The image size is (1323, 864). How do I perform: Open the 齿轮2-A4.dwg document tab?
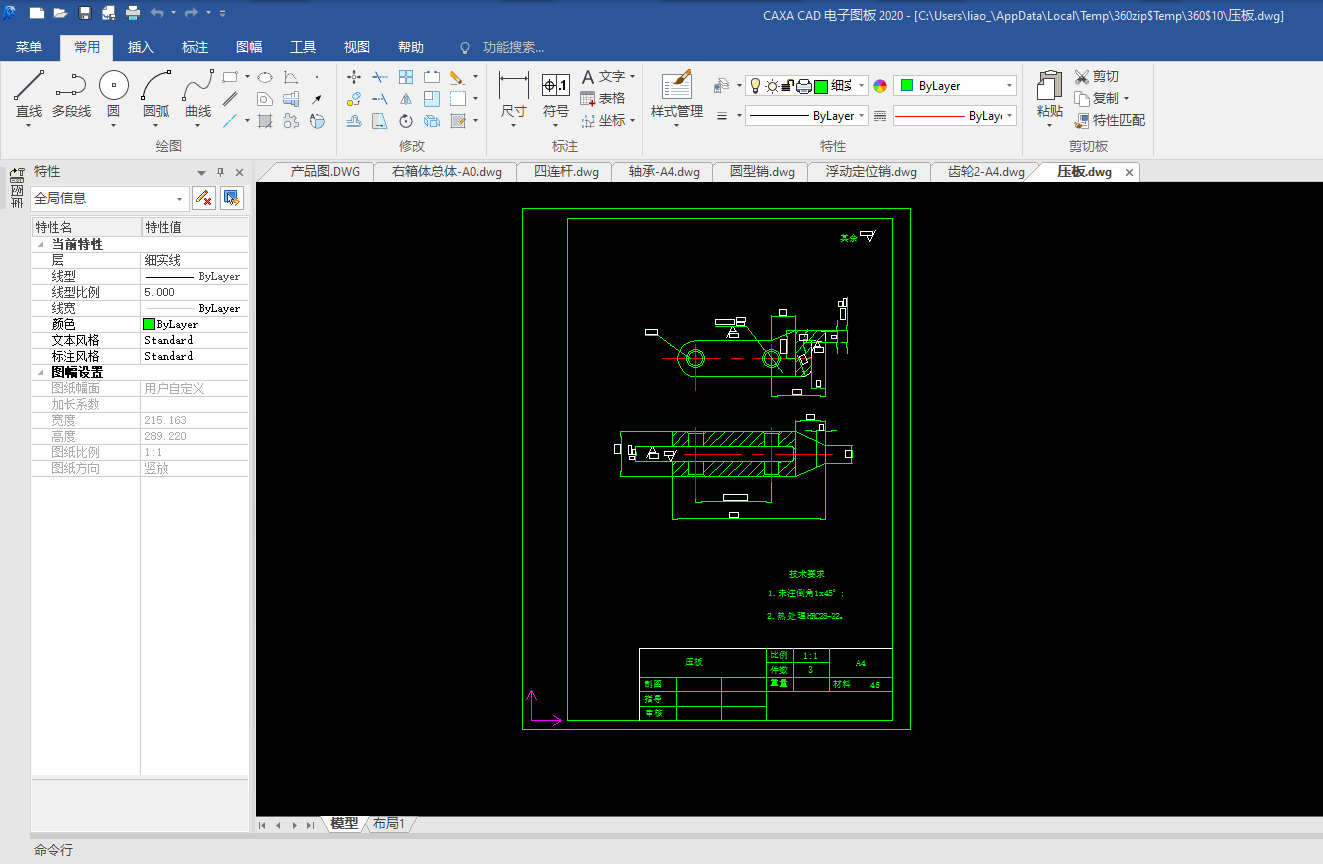click(986, 172)
